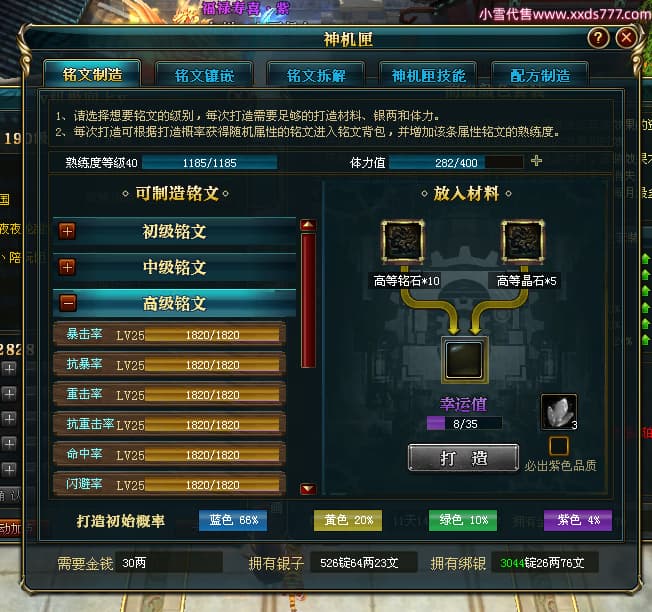Click the question mark help icon
652x612 pixels.
pos(598,38)
